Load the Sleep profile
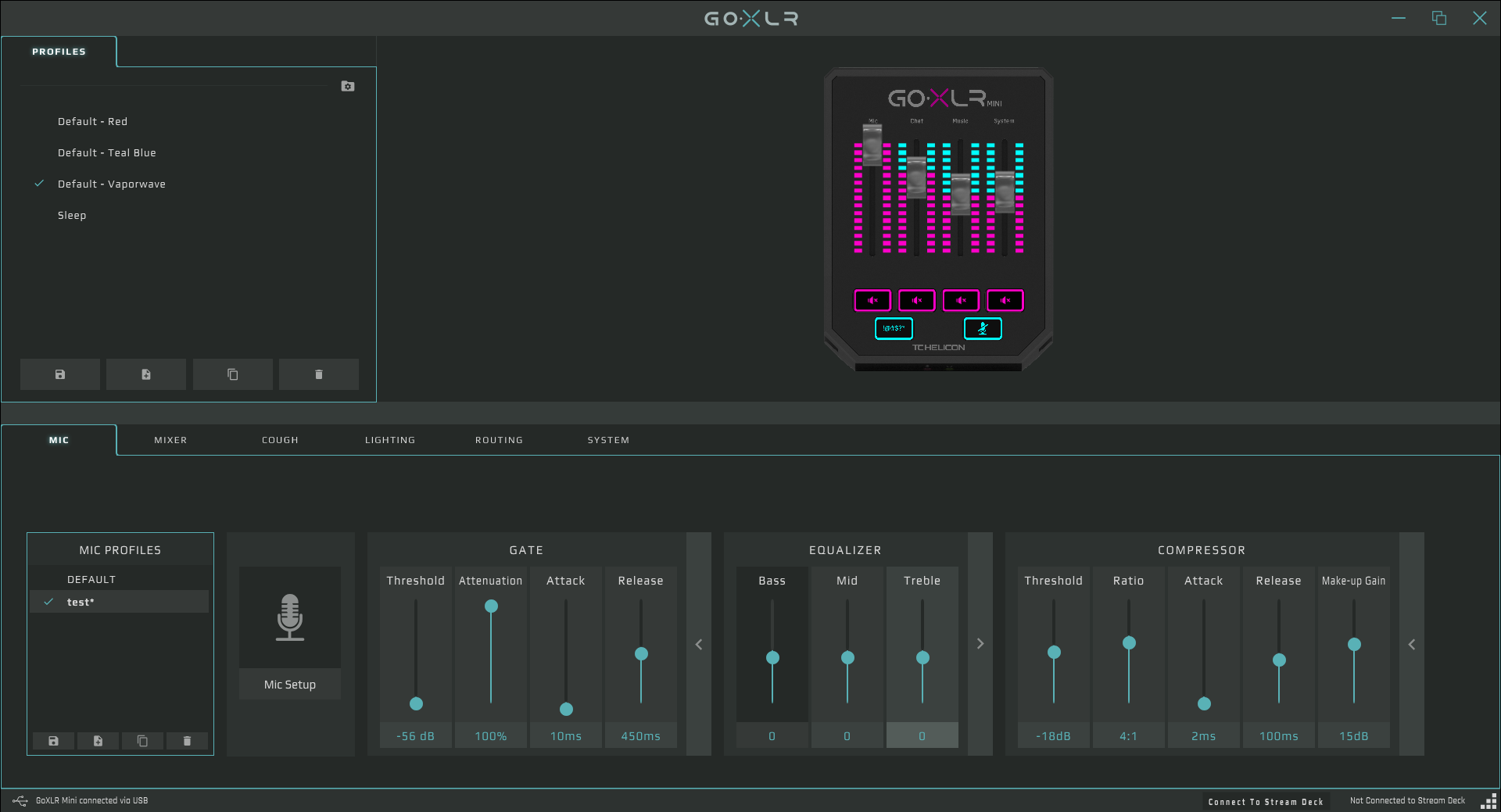This screenshot has height=812, width=1501. [x=72, y=215]
